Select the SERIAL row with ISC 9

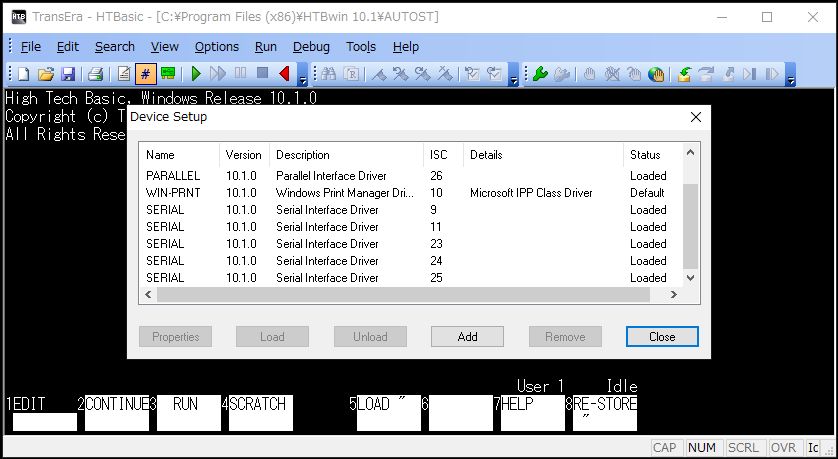click(411, 210)
